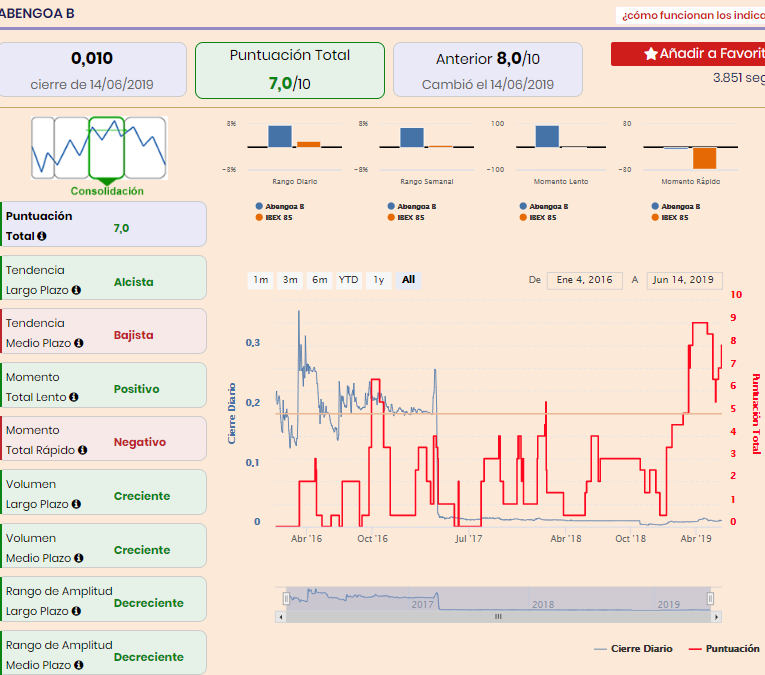The height and width of the screenshot is (675, 765).
Task: Toggle Abengoa B legend under Rango Semanal
Action: point(412,206)
